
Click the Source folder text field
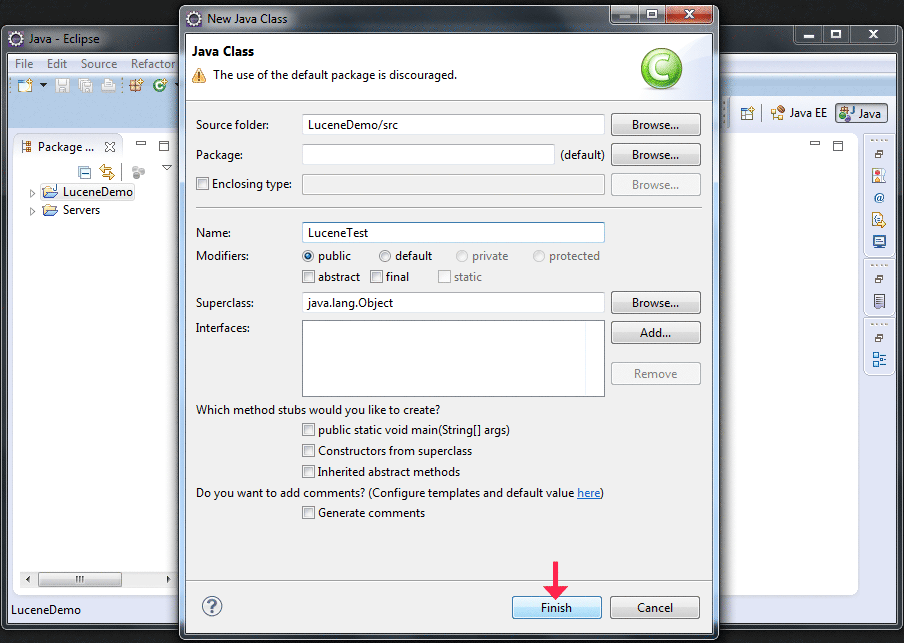coord(453,125)
